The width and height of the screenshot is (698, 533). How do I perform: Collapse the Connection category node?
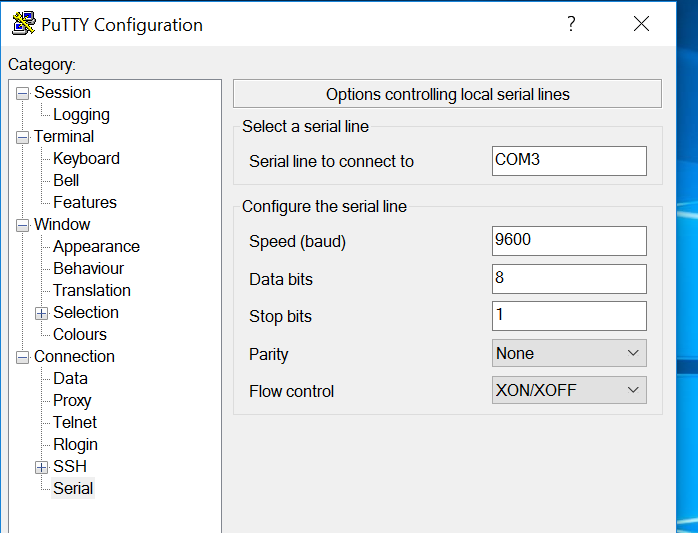click(x=22, y=357)
